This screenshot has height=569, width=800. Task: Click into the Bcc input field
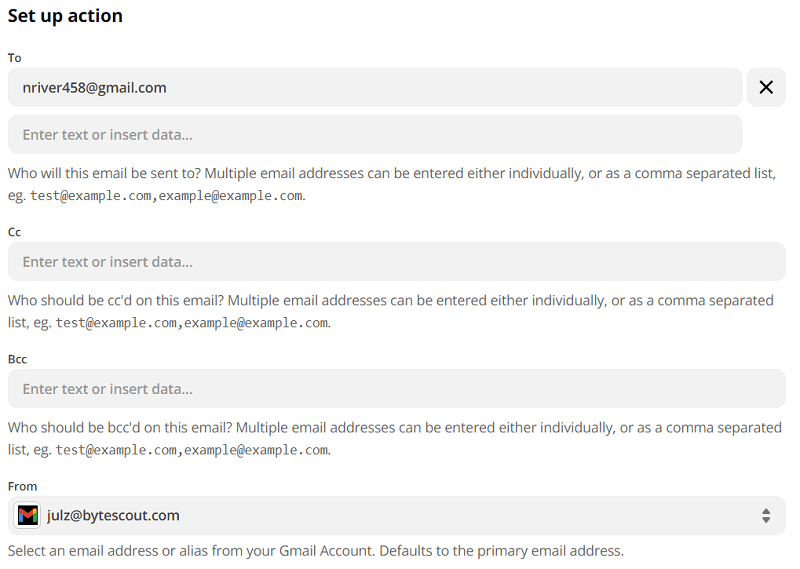pos(396,389)
